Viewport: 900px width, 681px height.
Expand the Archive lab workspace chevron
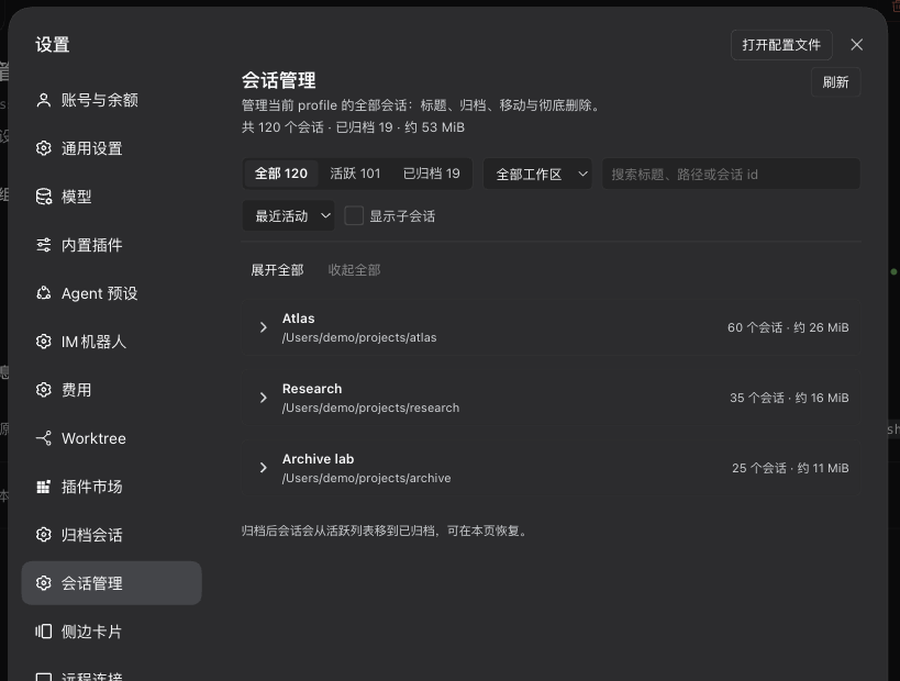[x=263, y=468]
